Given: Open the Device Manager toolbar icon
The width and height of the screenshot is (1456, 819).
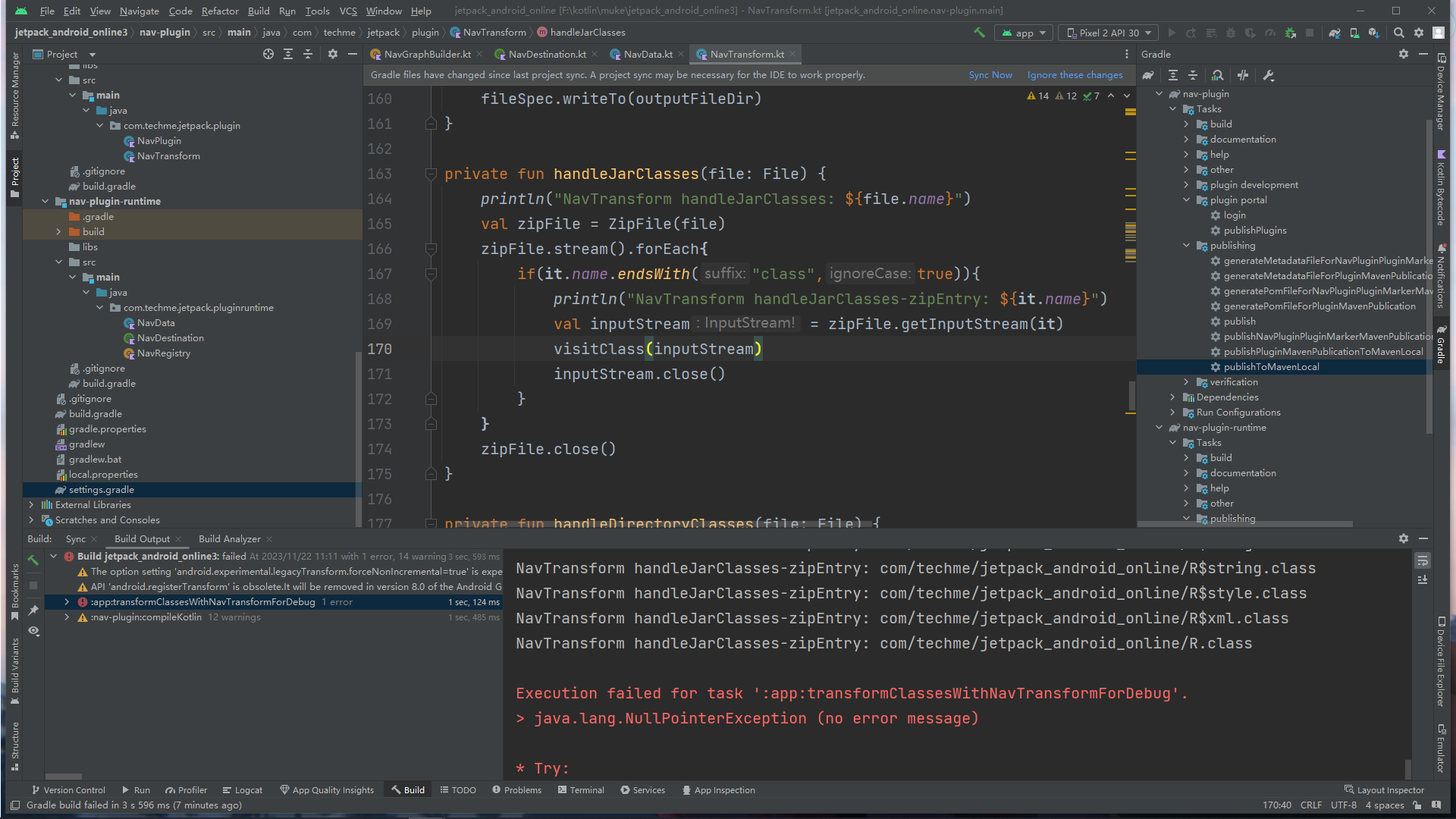Looking at the screenshot, I should [1354, 33].
